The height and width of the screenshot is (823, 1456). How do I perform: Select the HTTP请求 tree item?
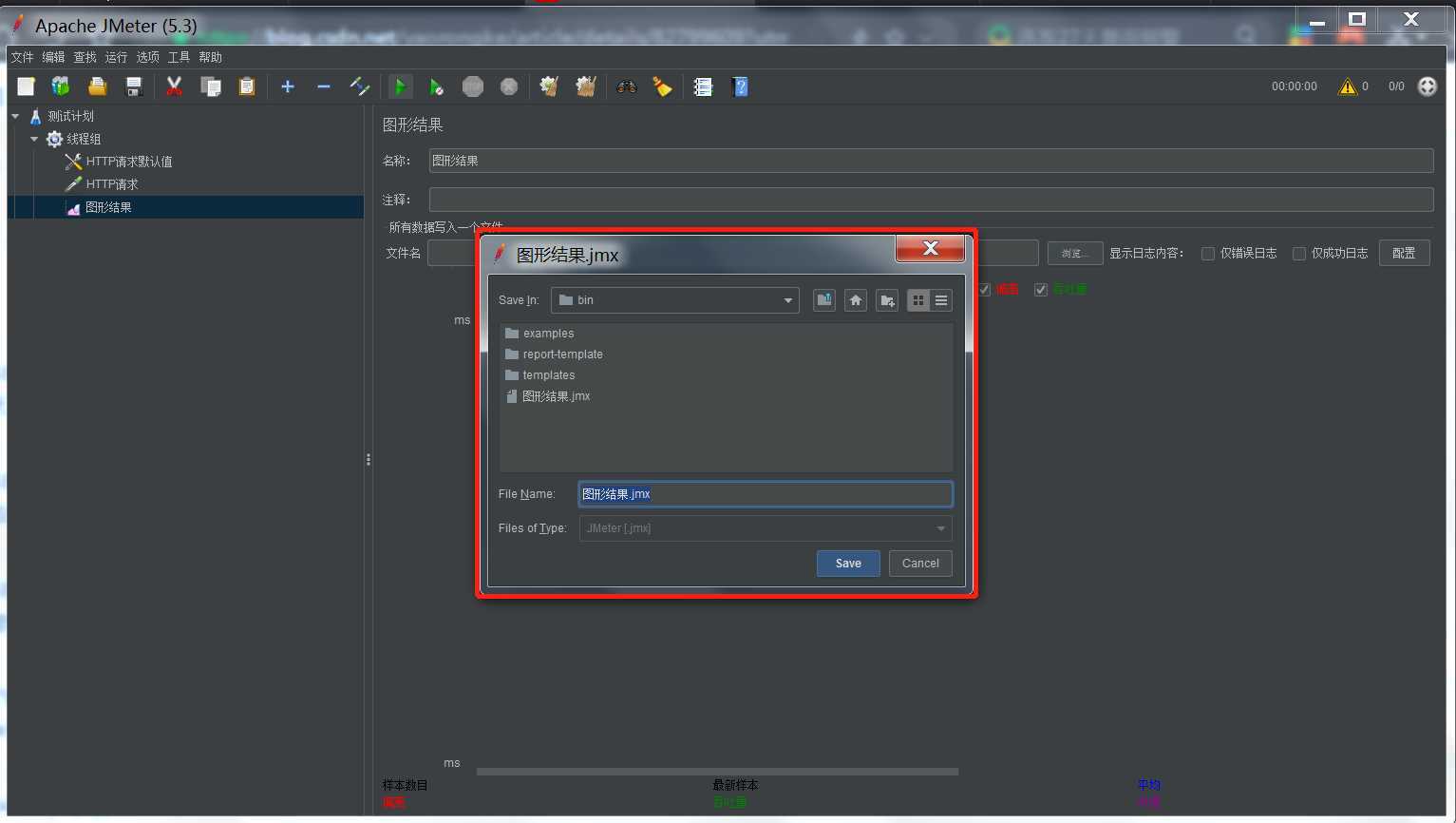pos(102,184)
